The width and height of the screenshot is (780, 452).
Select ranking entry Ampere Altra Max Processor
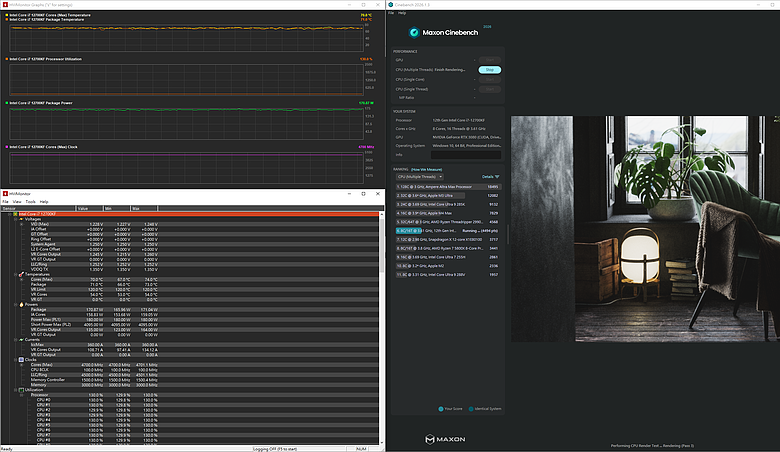[x=448, y=186]
